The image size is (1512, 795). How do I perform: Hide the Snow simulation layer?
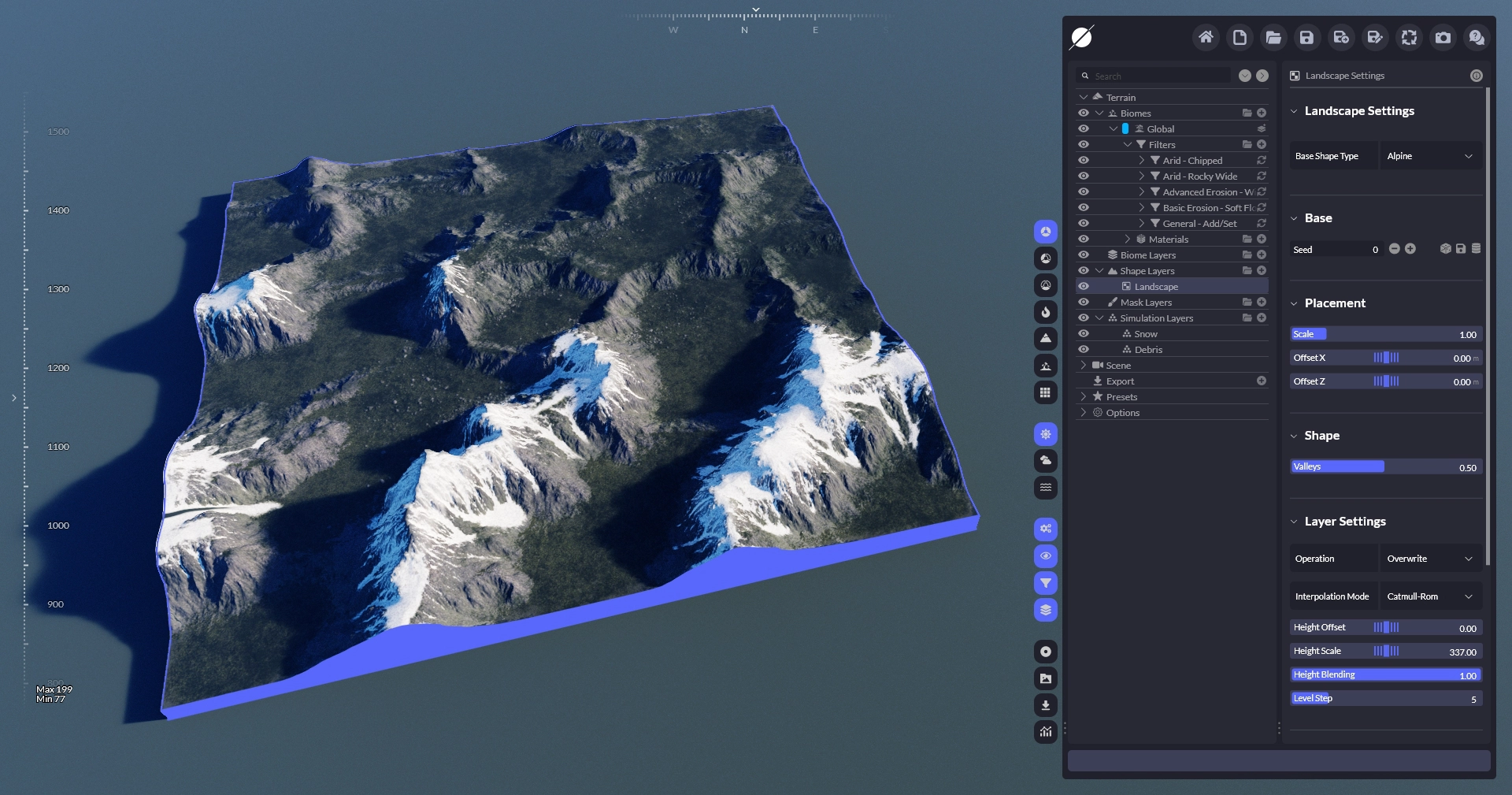[x=1084, y=333]
